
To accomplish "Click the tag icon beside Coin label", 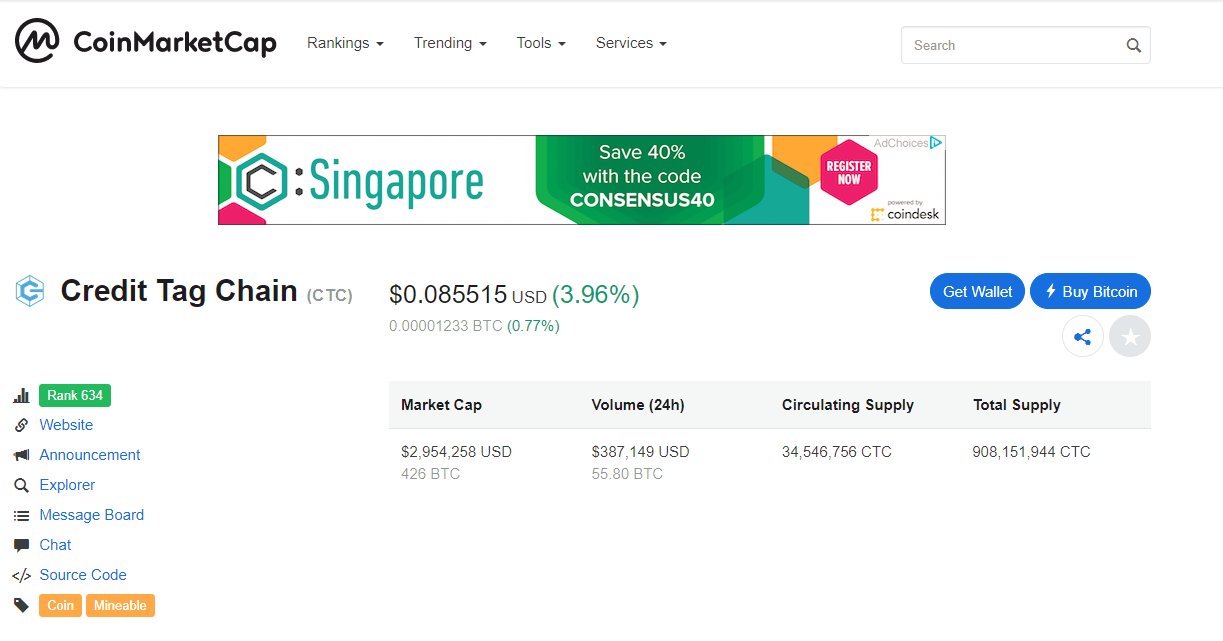I will tap(21, 605).
